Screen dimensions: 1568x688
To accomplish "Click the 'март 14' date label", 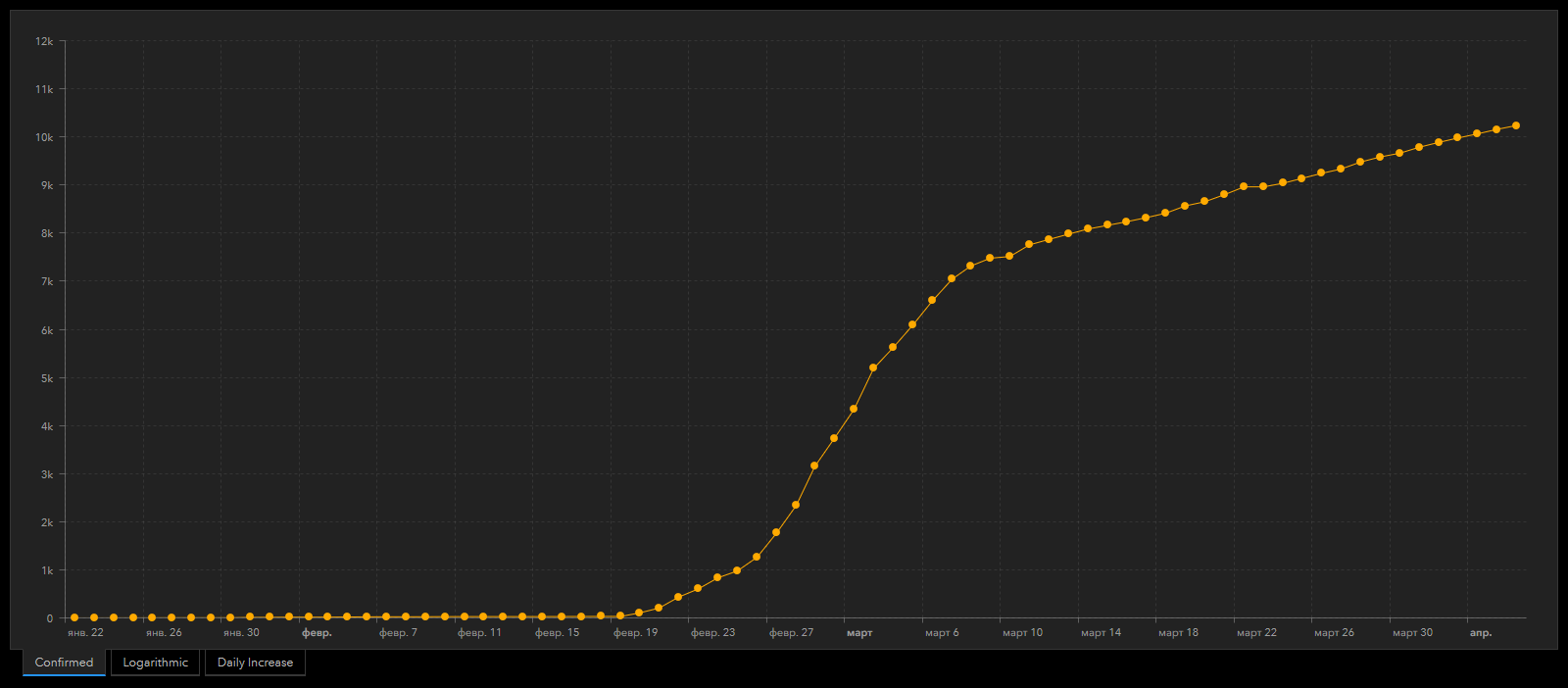I will pyautogui.click(x=1101, y=633).
